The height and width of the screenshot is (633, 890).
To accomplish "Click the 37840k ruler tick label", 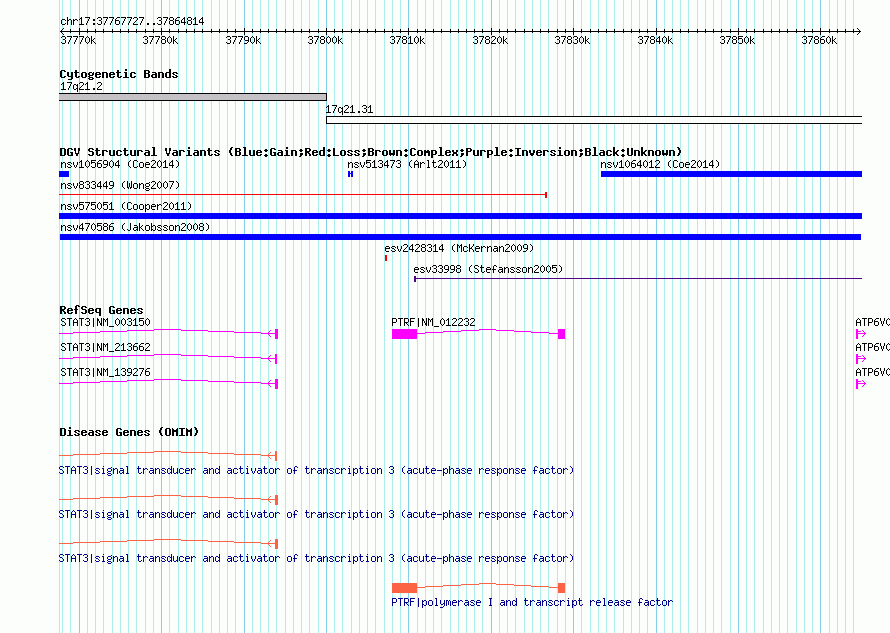I will click(655, 40).
